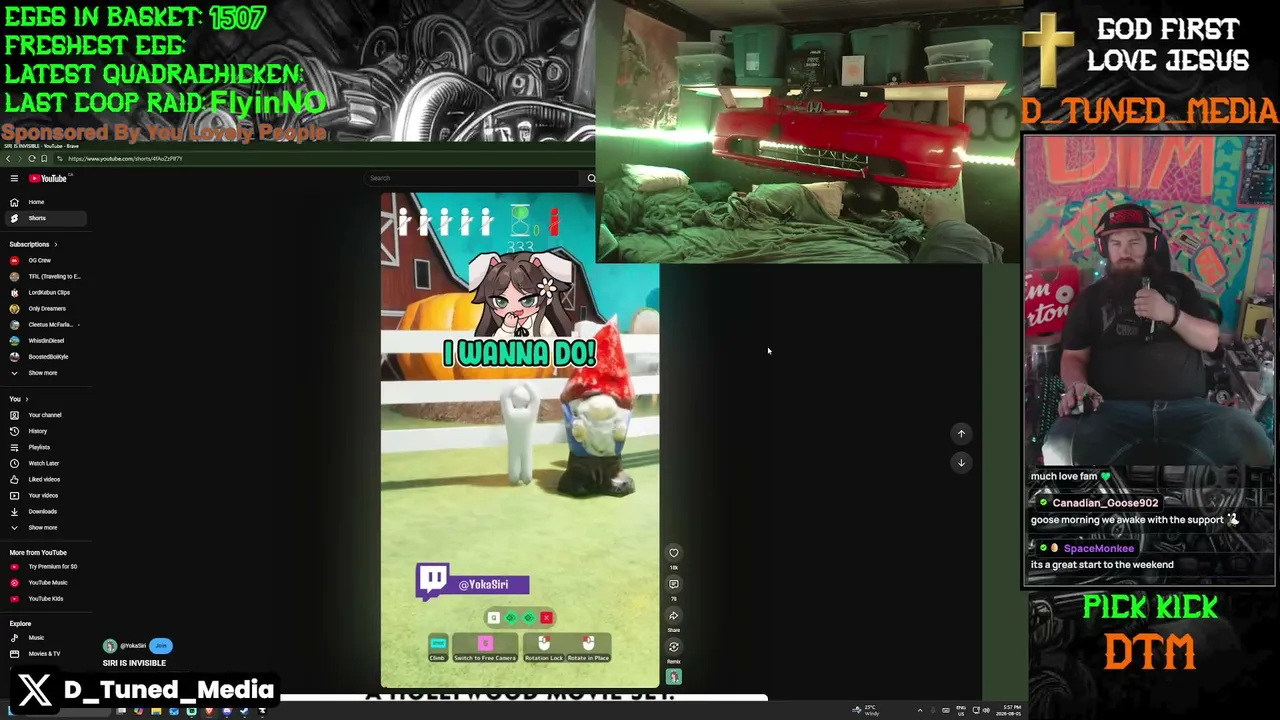Open the Short's sound thumbnail
Screen dimensions: 1280x720
click(673, 677)
